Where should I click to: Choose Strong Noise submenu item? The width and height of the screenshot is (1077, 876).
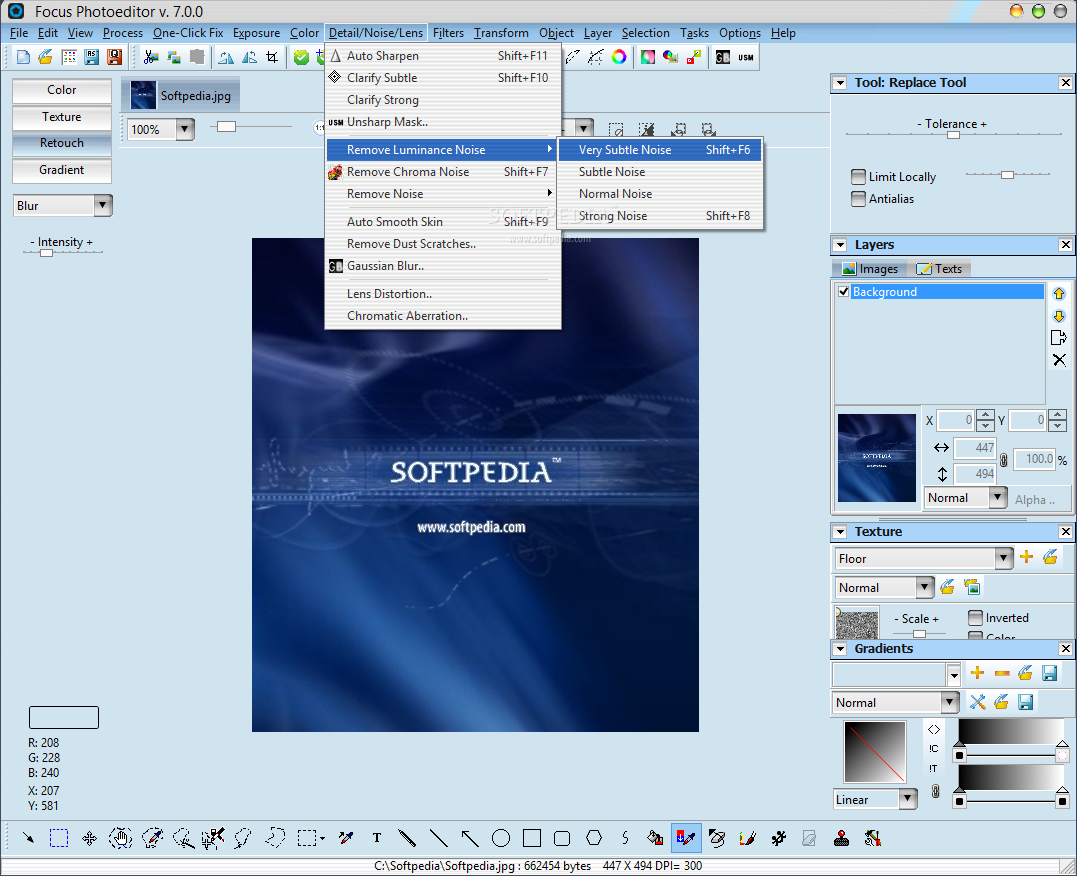[x=660, y=216]
